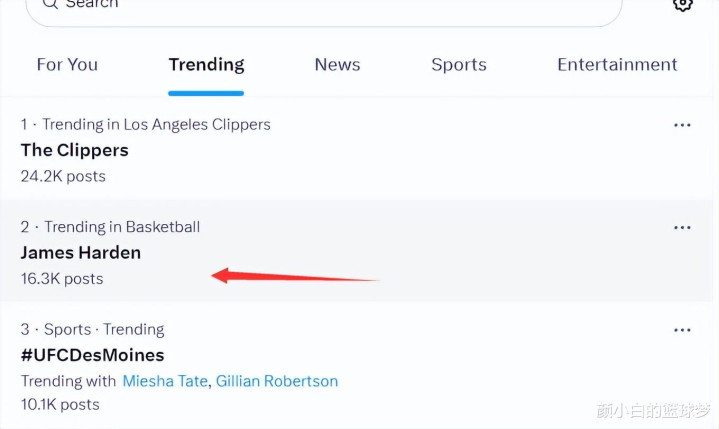Open The Clippers trending topic
The width and height of the screenshot is (719, 429).
click(x=75, y=150)
